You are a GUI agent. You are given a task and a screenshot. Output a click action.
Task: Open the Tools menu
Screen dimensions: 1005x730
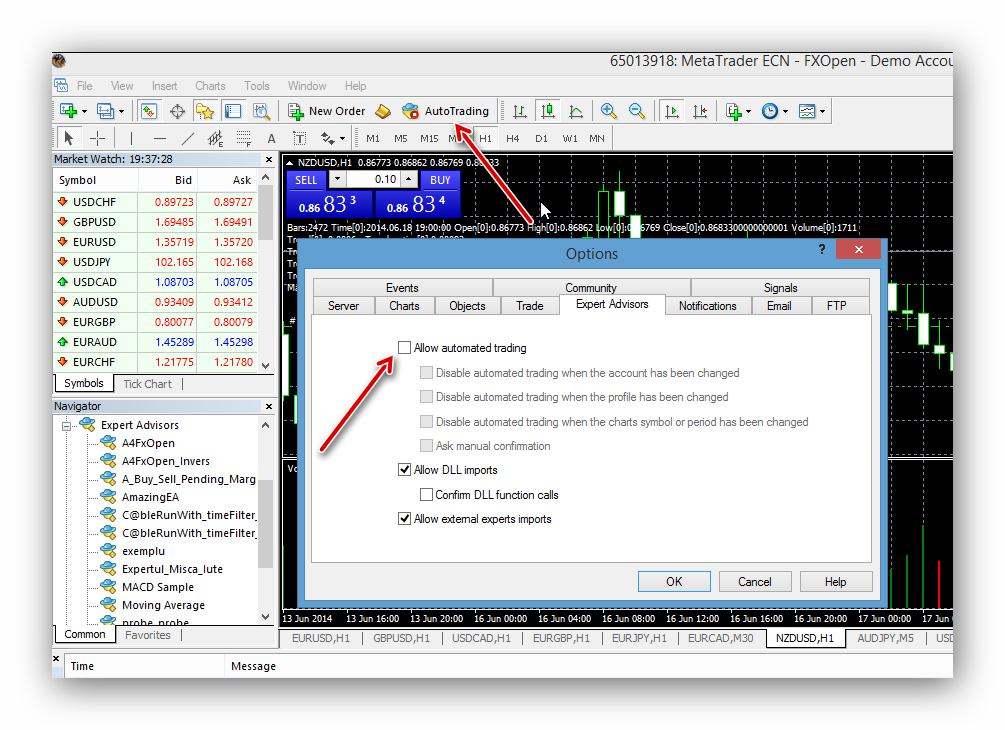[256, 86]
